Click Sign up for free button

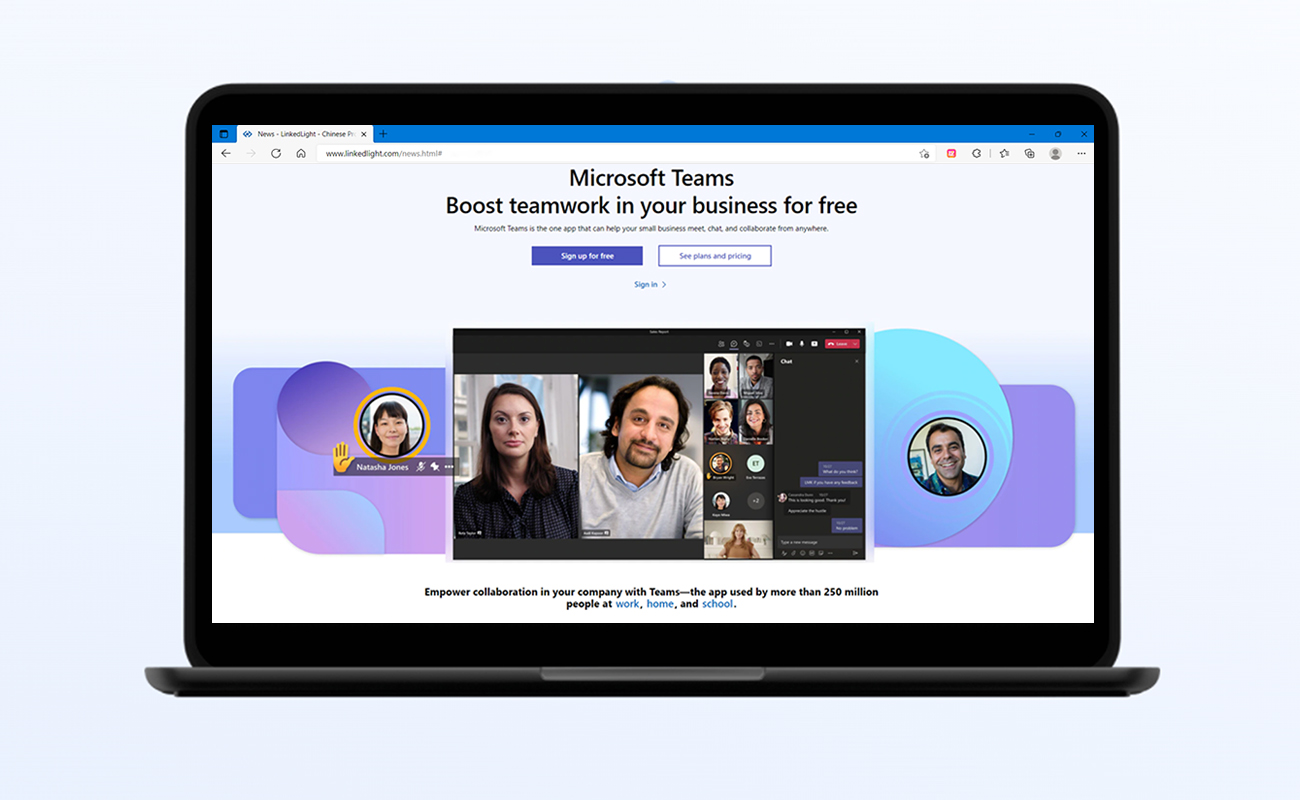tap(587, 256)
